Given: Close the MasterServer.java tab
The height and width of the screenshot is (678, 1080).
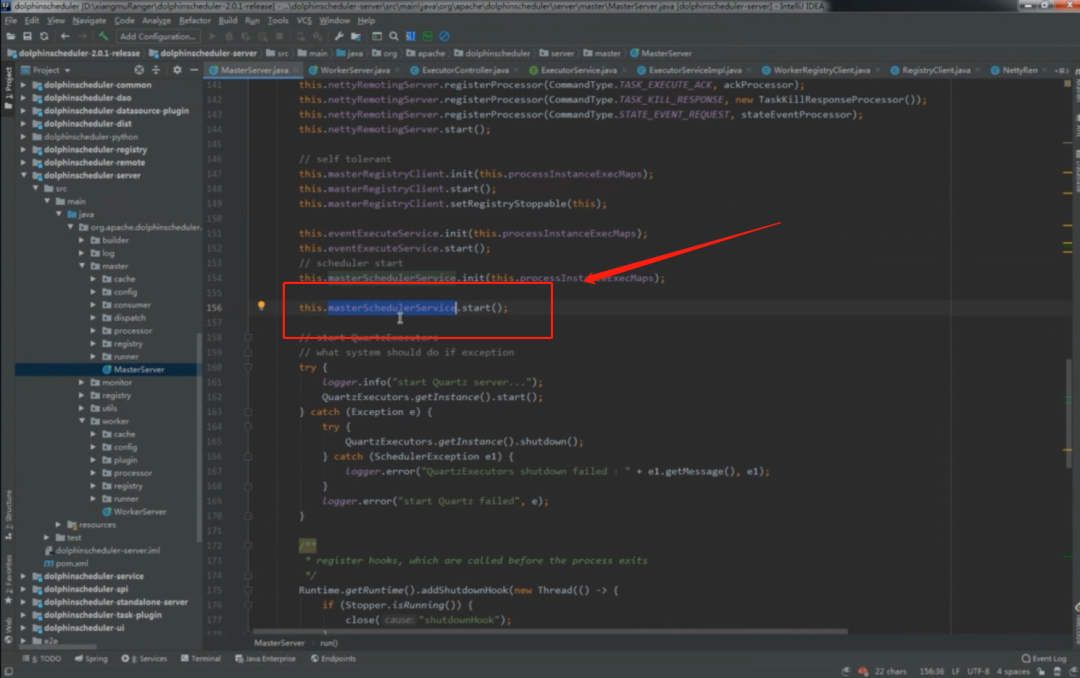Looking at the screenshot, I should tap(296, 70).
